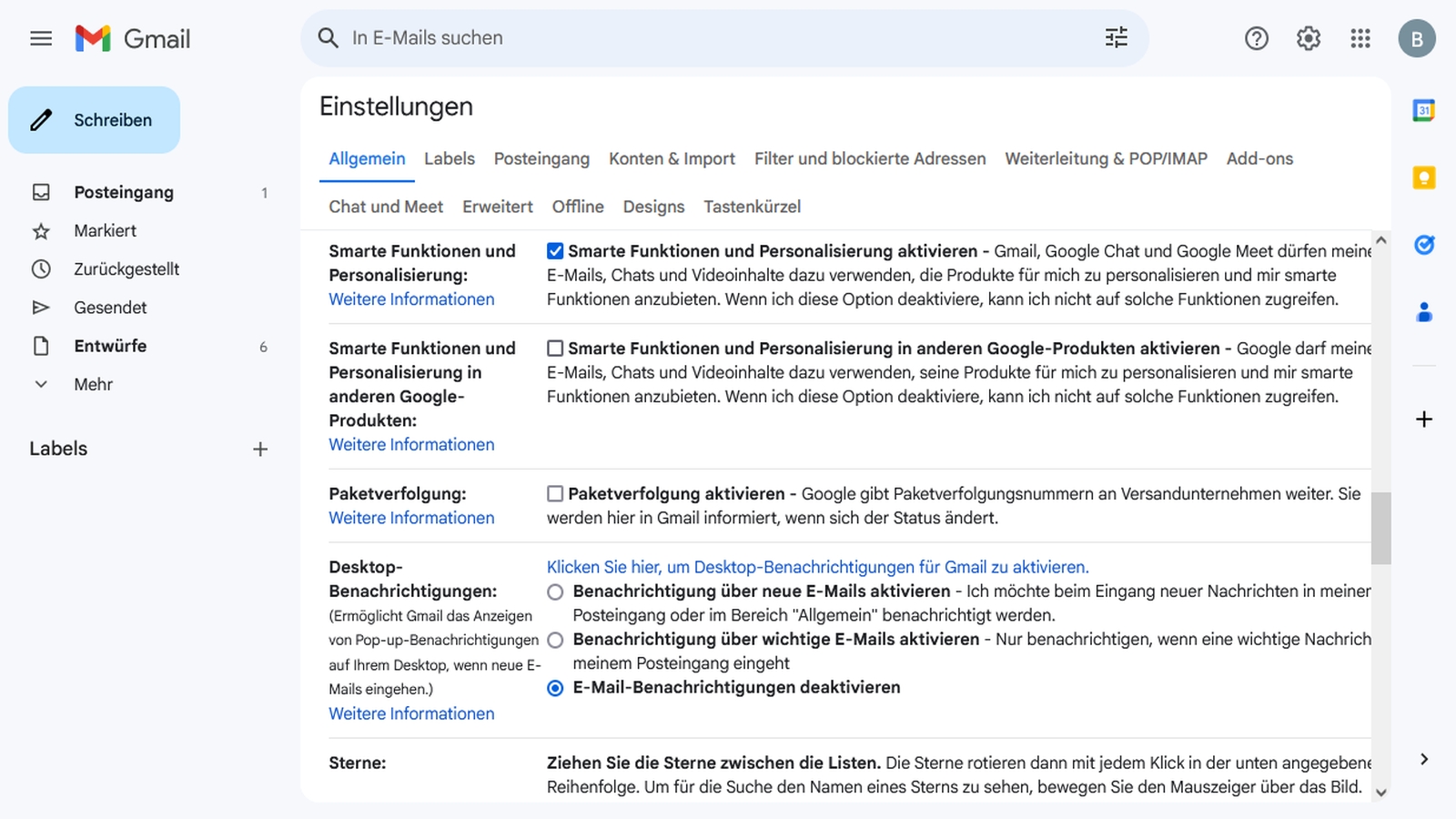Open Weiterleitung & POP/IMAP tab
The width and height of the screenshot is (1456, 819).
(1106, 158)
